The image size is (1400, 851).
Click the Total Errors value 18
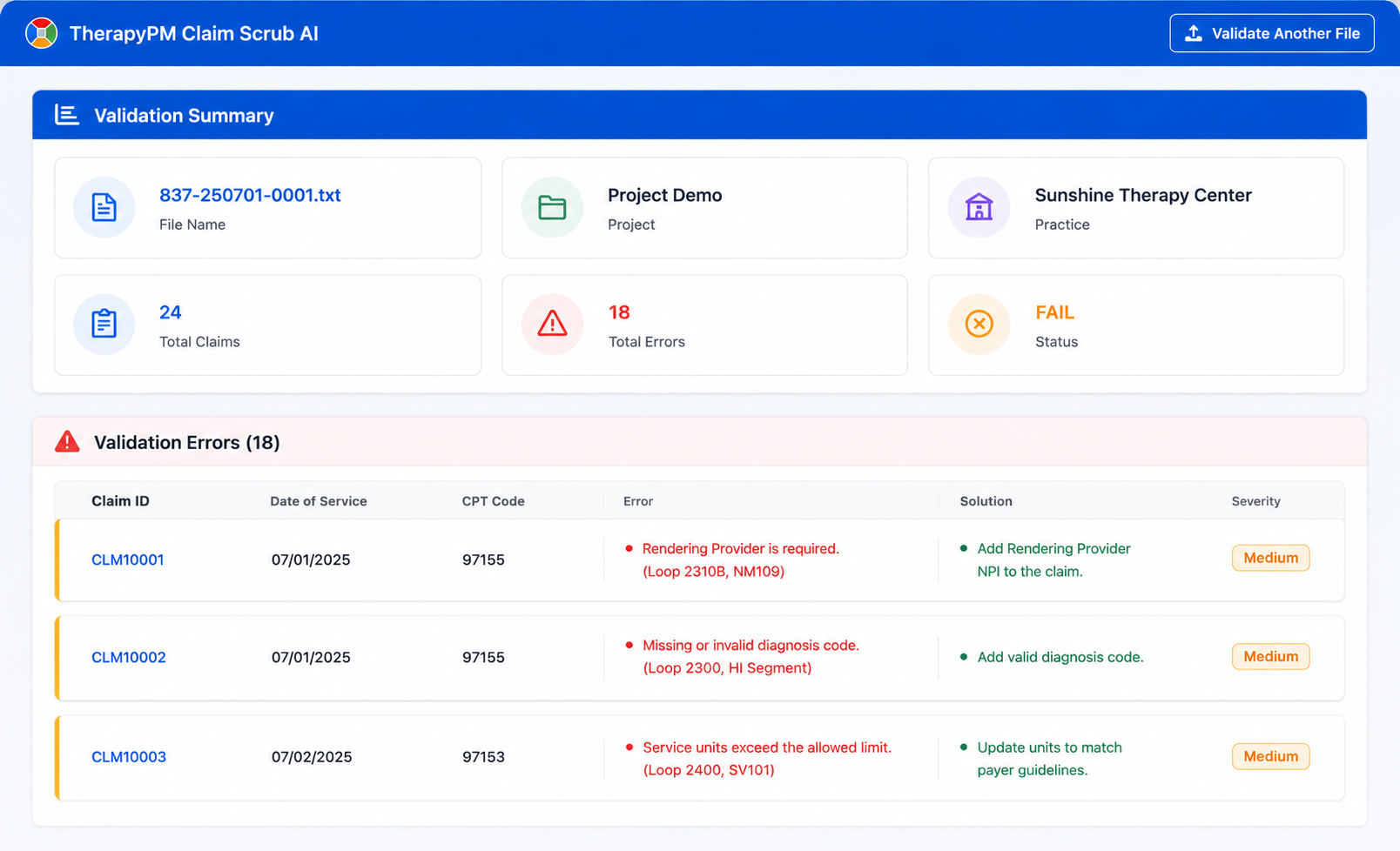click(x=619, y=312)
